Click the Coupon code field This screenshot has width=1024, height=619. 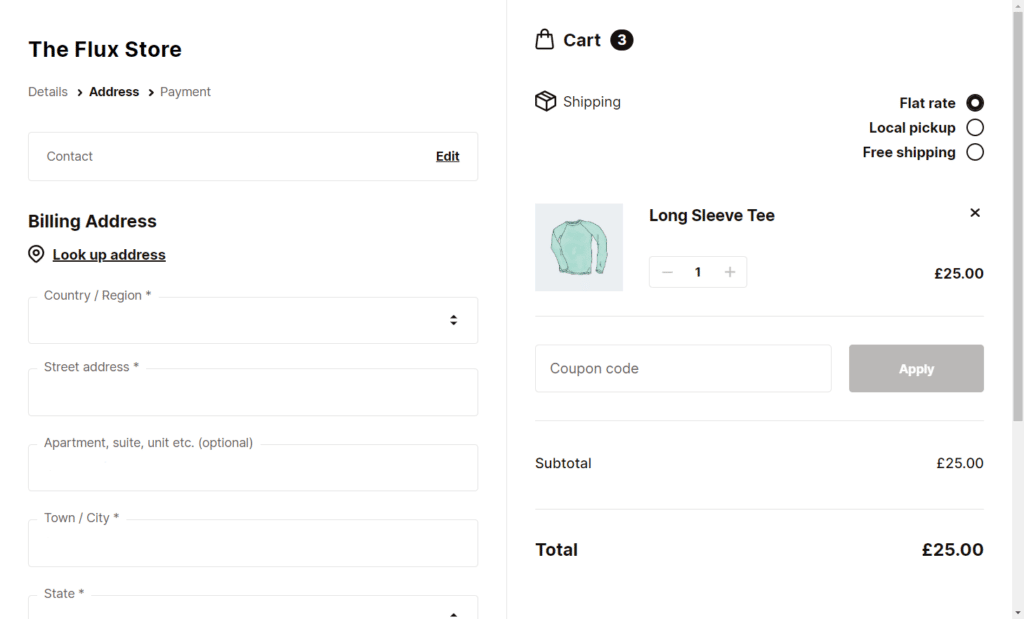click(683, 369)
